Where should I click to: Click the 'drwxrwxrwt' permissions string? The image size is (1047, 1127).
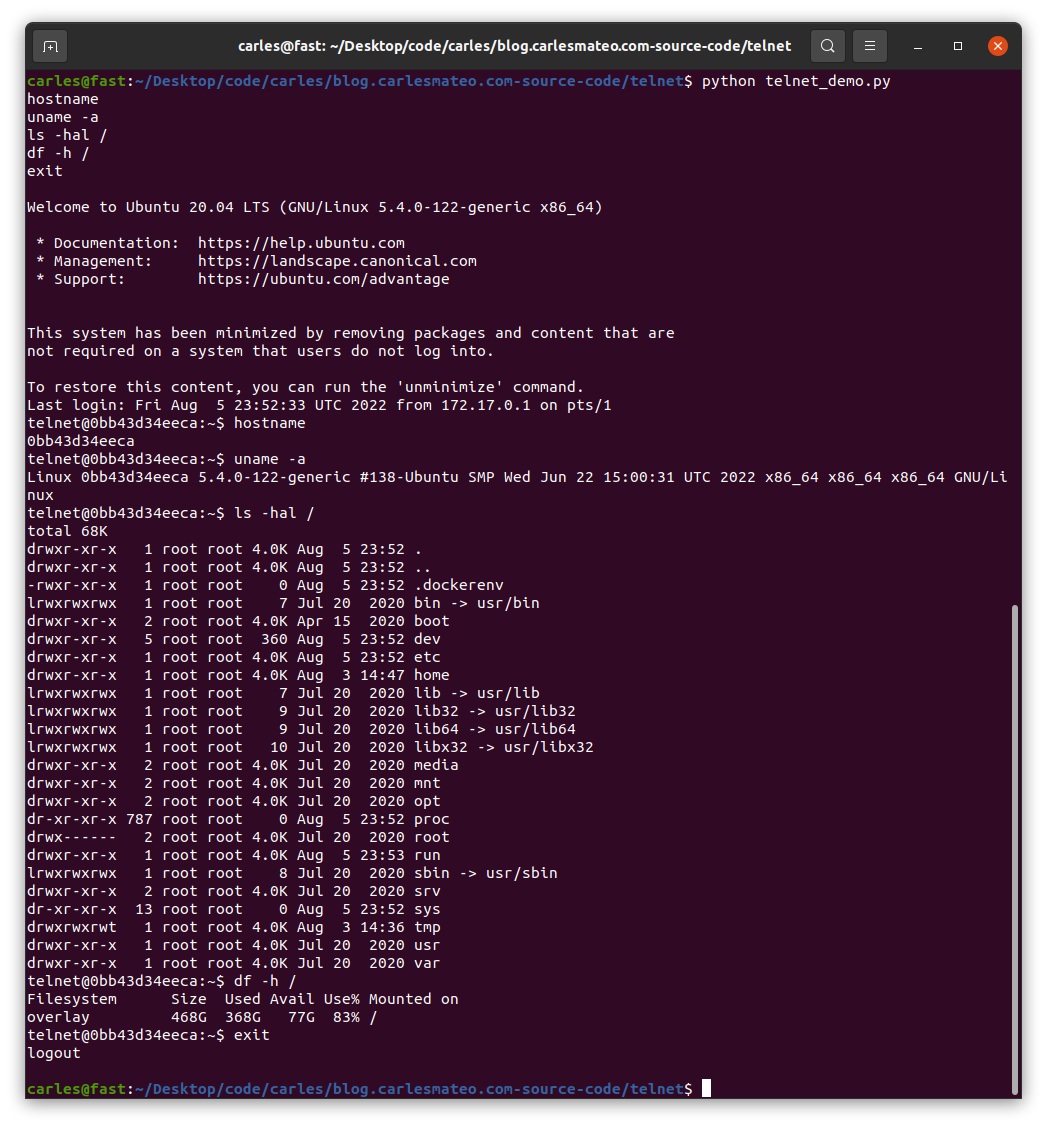point(72,927)
